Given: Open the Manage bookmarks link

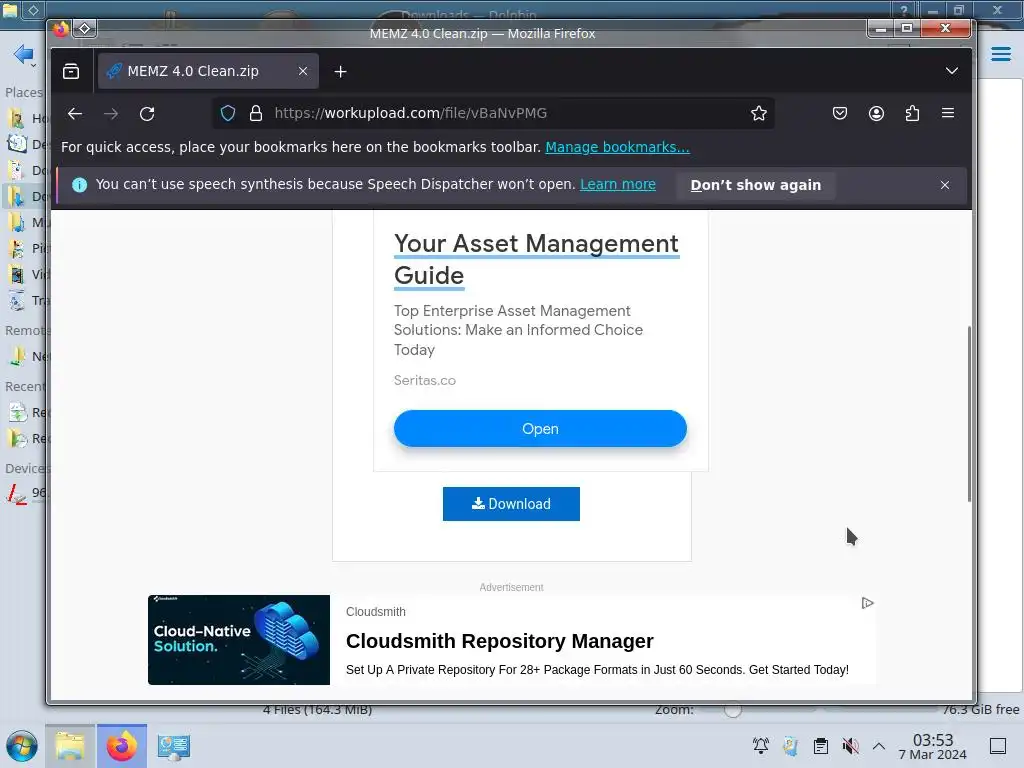Looking at the screenshot, I should click(617, 148).
